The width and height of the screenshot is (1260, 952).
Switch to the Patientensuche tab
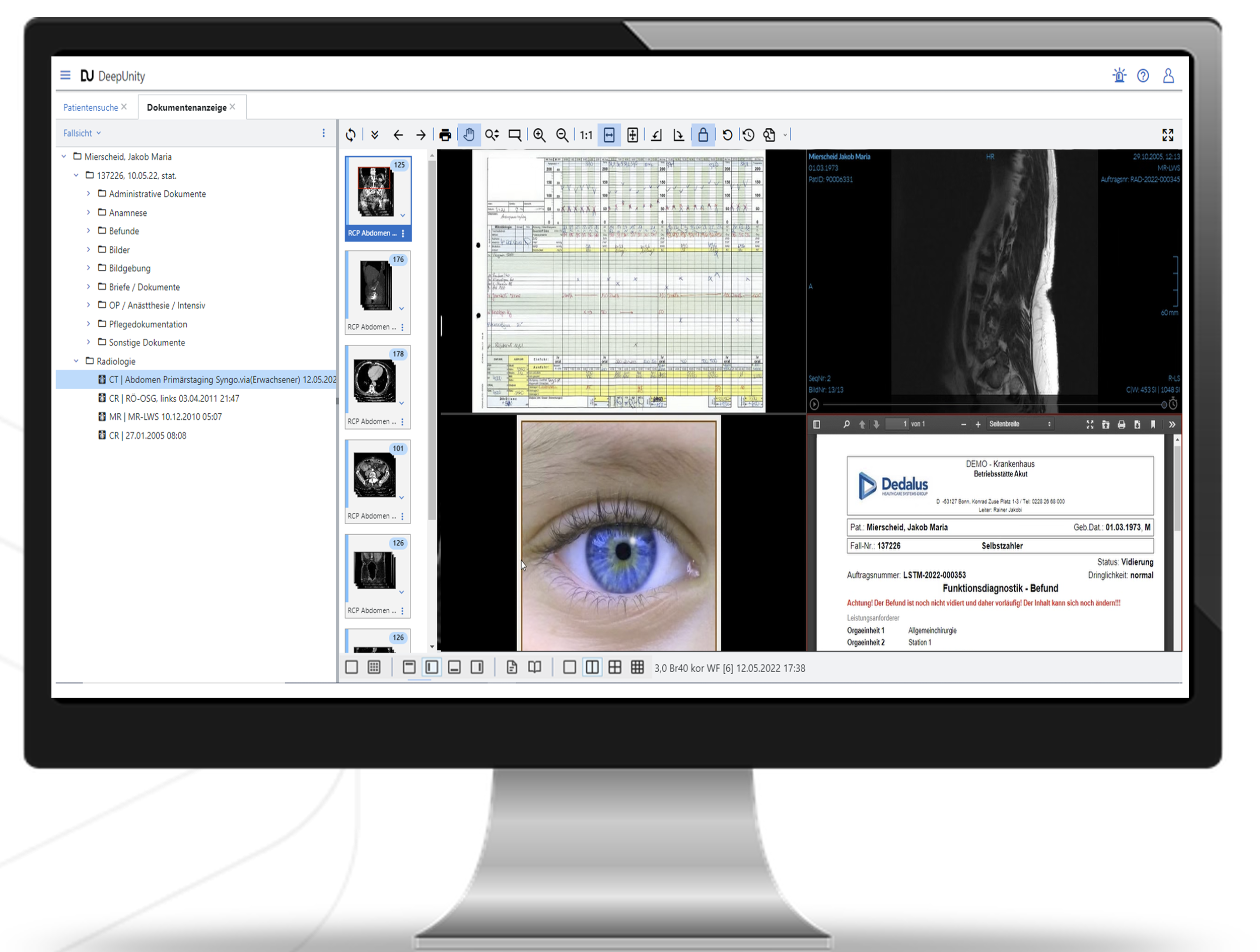(x=91, y=108)
